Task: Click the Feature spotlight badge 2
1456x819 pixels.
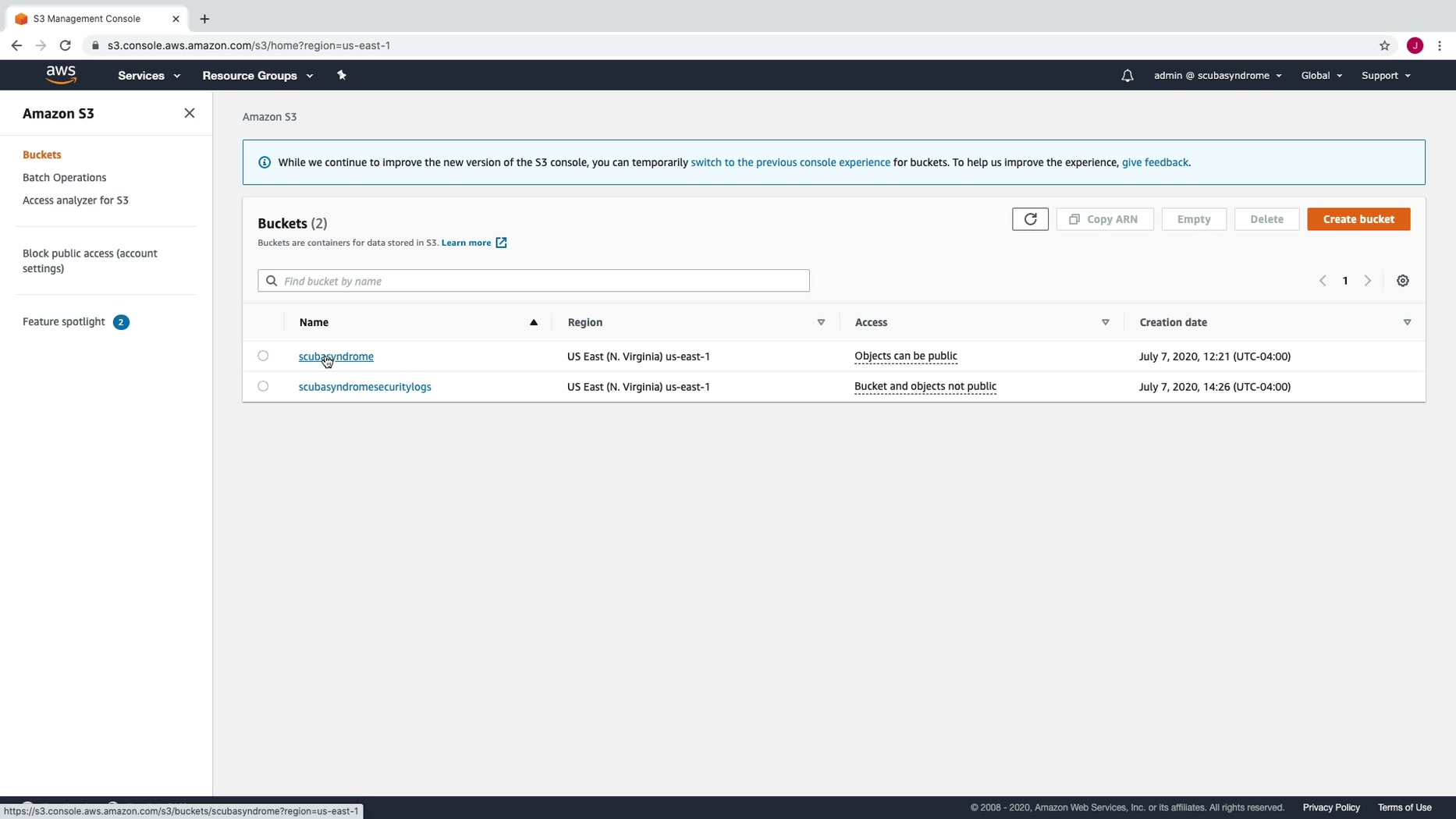Action: [121, 322]
